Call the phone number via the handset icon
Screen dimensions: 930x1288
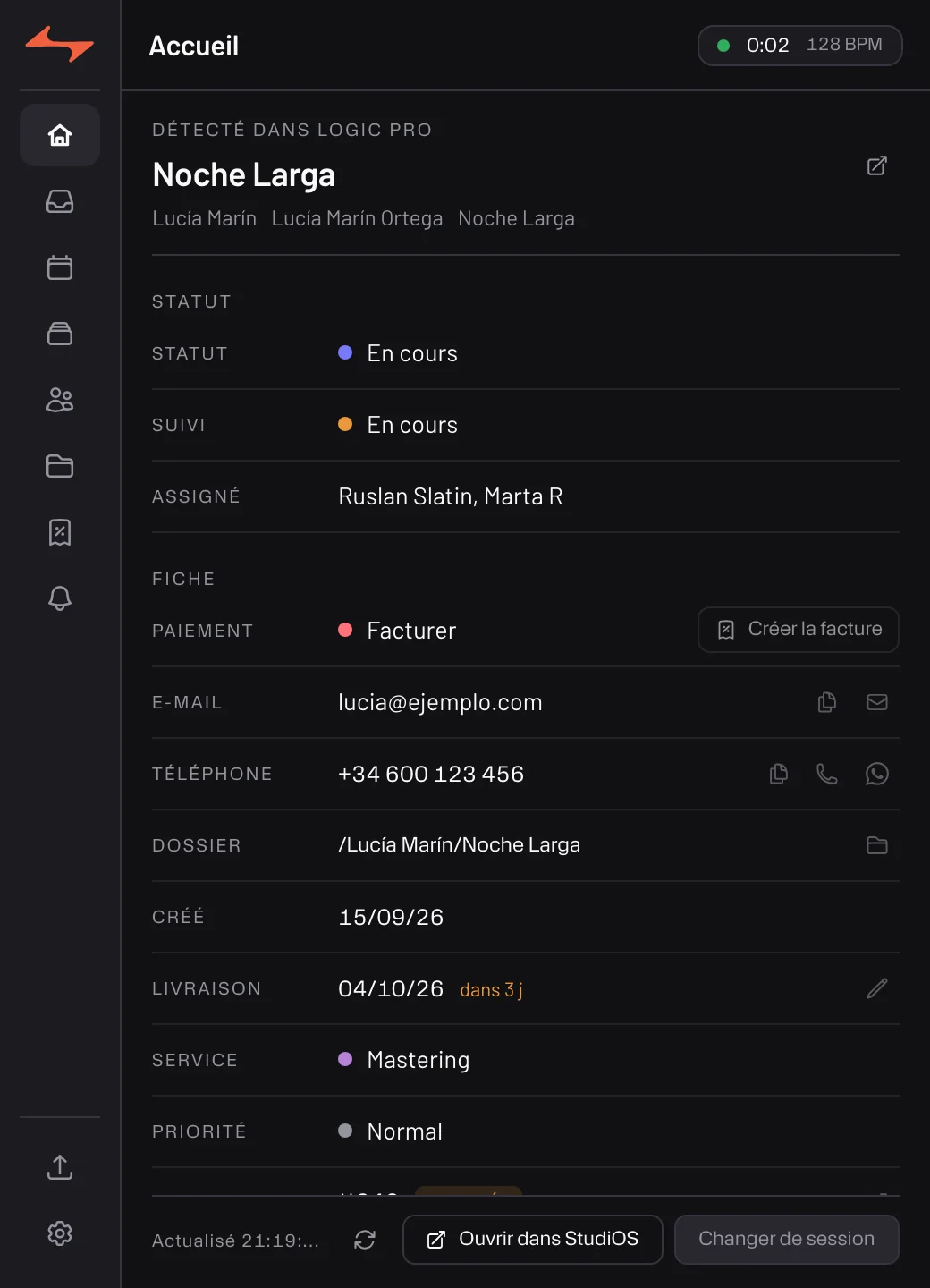[x=827, y=774]
